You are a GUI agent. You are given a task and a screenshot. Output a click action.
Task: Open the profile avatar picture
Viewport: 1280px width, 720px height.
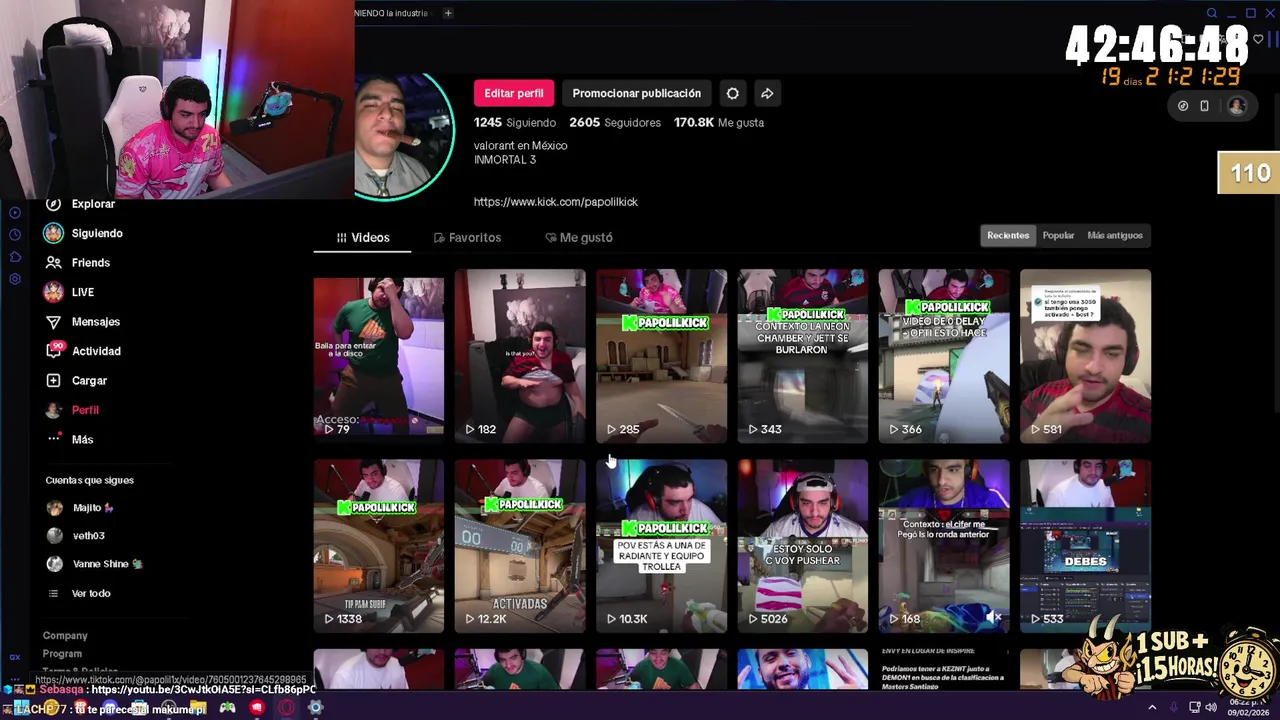(x=404, y=135)
